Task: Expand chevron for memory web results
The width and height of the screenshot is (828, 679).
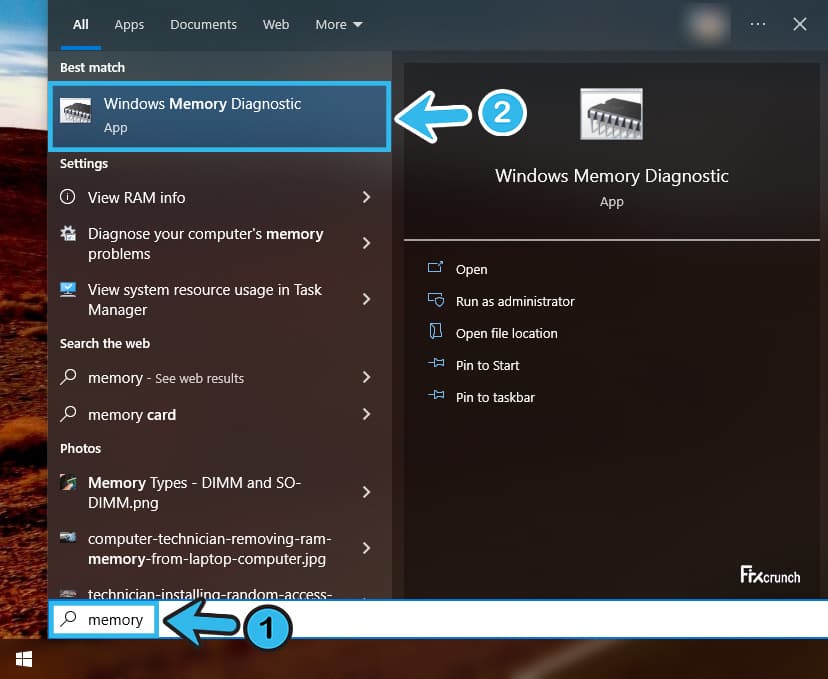Action: [366, 377]
